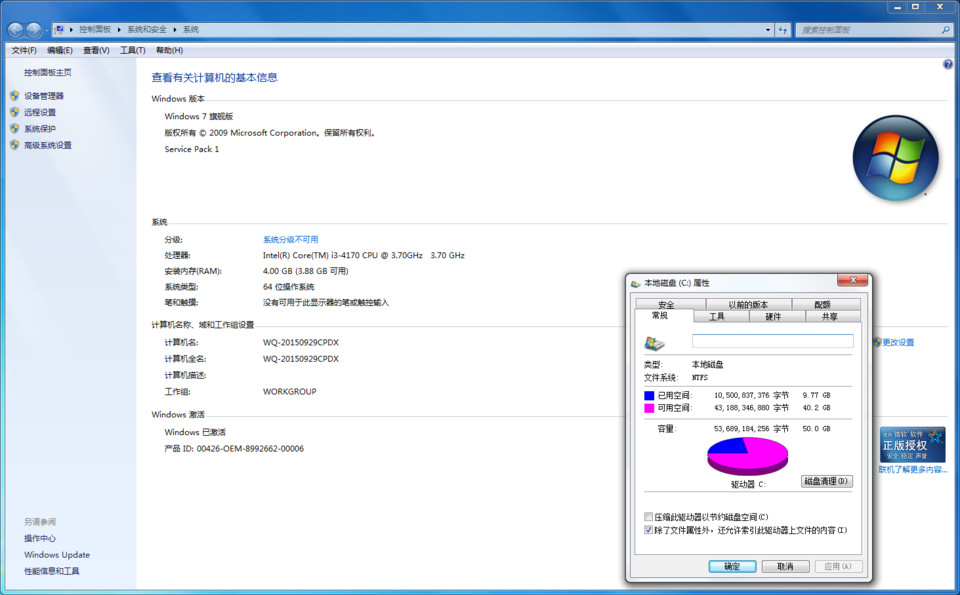Viewport: 960px width, 595px height.
Task: Click the drive icon in properties dialog
Action: pos(654,343)
